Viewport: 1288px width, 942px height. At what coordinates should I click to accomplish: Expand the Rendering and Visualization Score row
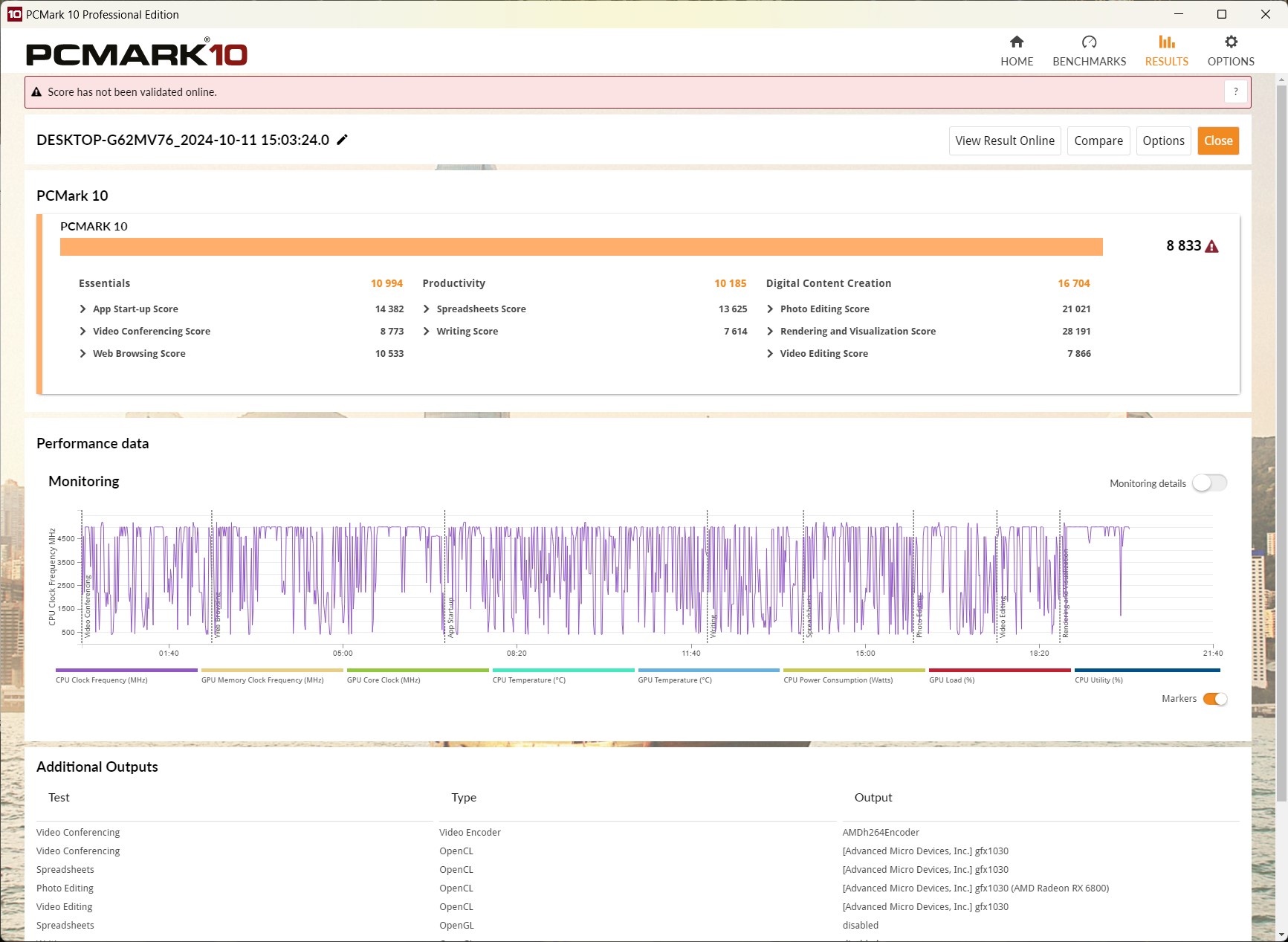[x=770, y=332]
